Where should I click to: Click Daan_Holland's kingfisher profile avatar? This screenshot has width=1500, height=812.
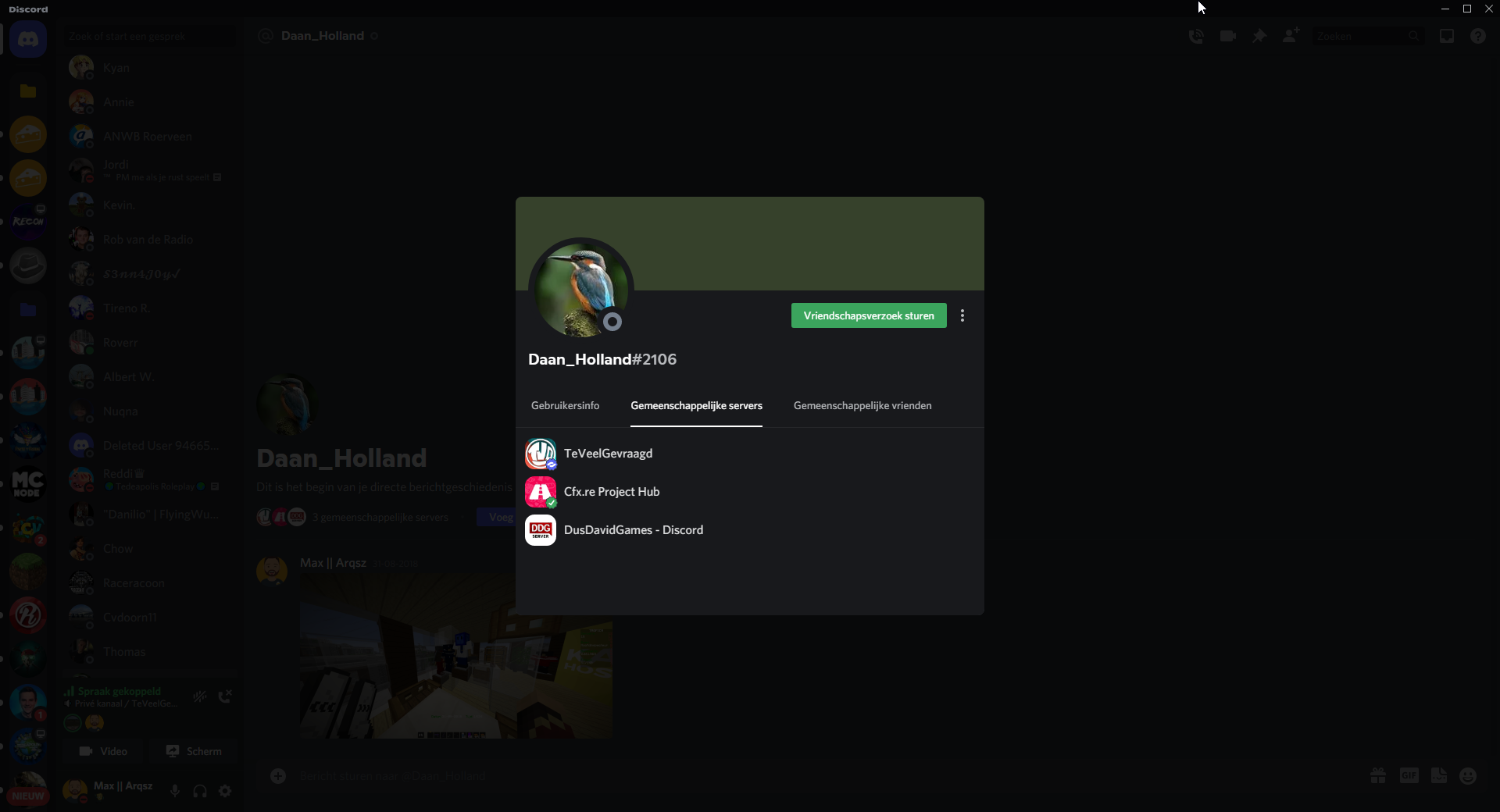pos(580,289)
